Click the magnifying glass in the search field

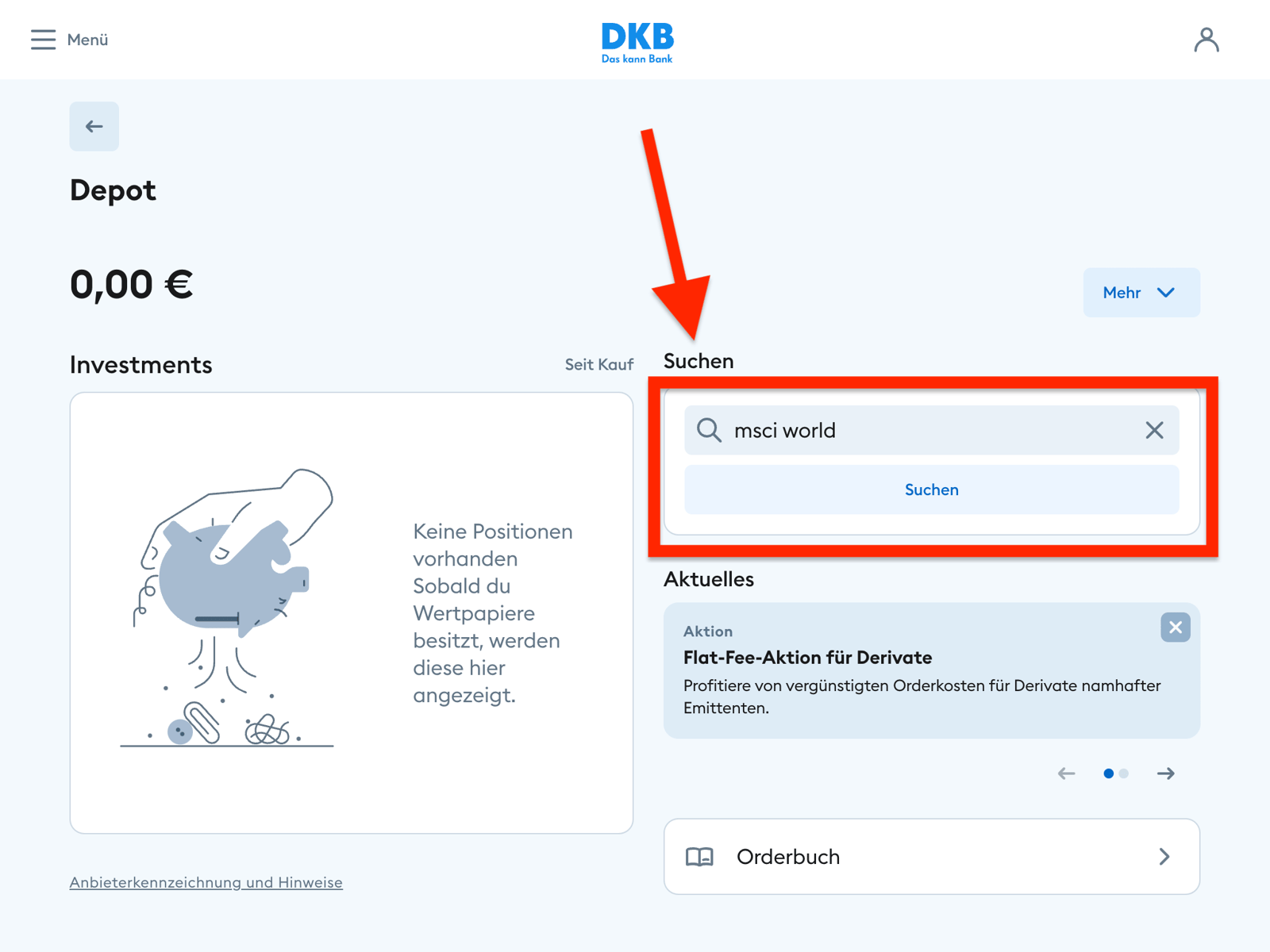tap(708, 430)
